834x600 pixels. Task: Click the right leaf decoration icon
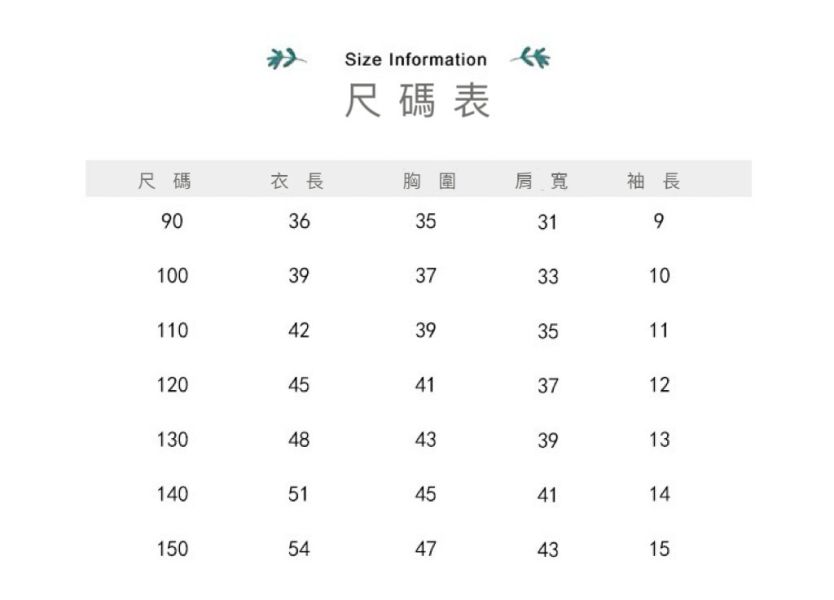tap(531, 59)
